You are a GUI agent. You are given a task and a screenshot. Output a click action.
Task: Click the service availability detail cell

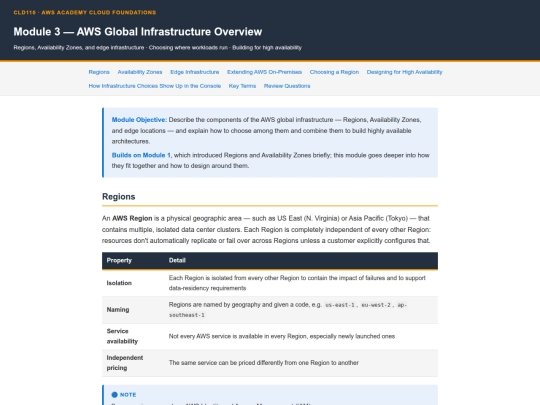282,336
